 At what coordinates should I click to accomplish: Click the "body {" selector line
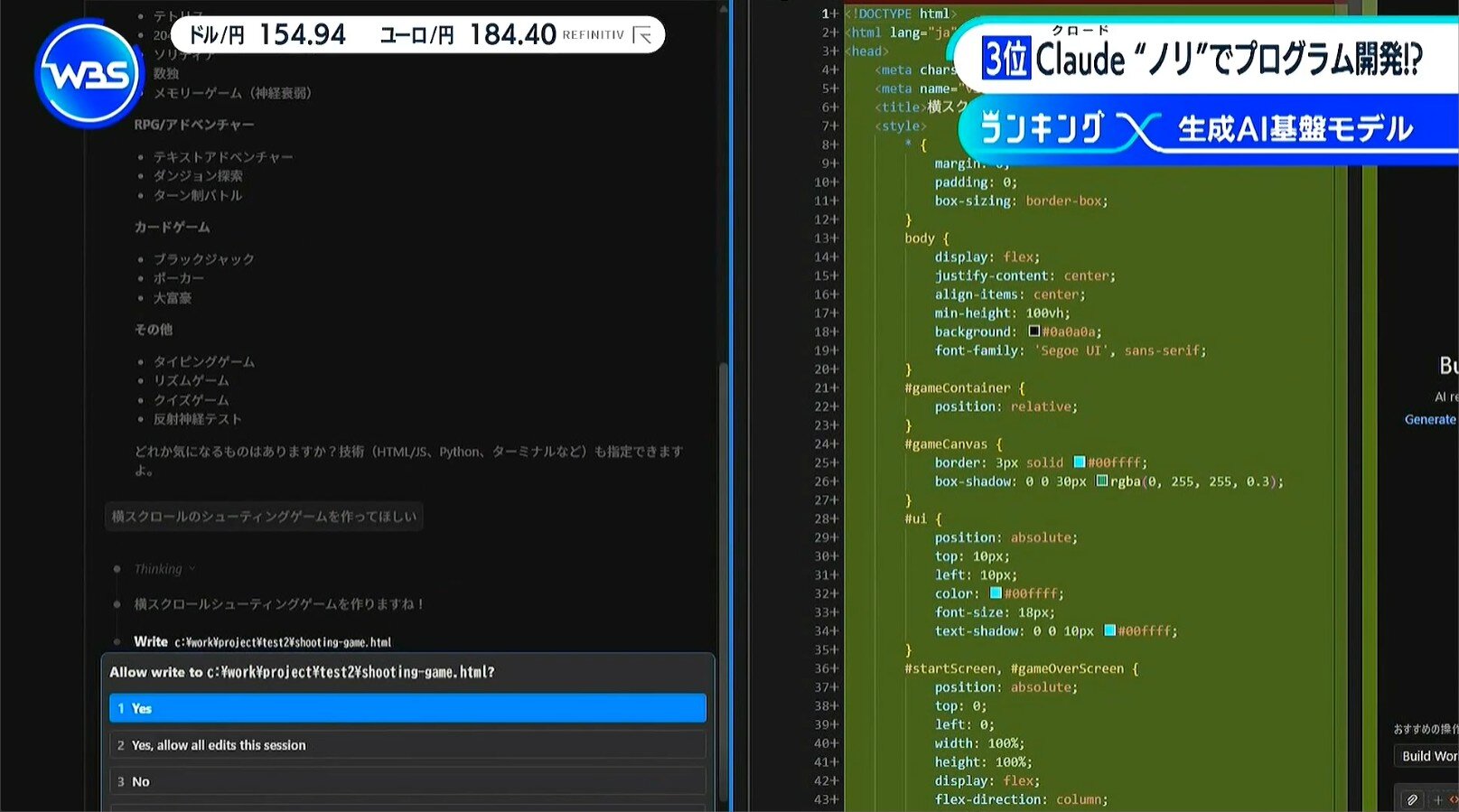pos(927,238)
